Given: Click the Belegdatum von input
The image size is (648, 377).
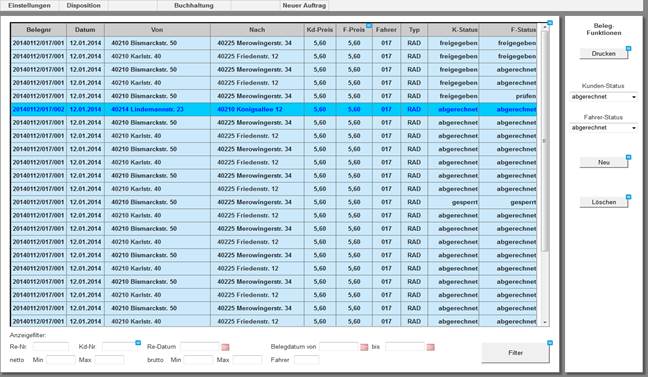Looking at the screenshot, I should (338, 347).
